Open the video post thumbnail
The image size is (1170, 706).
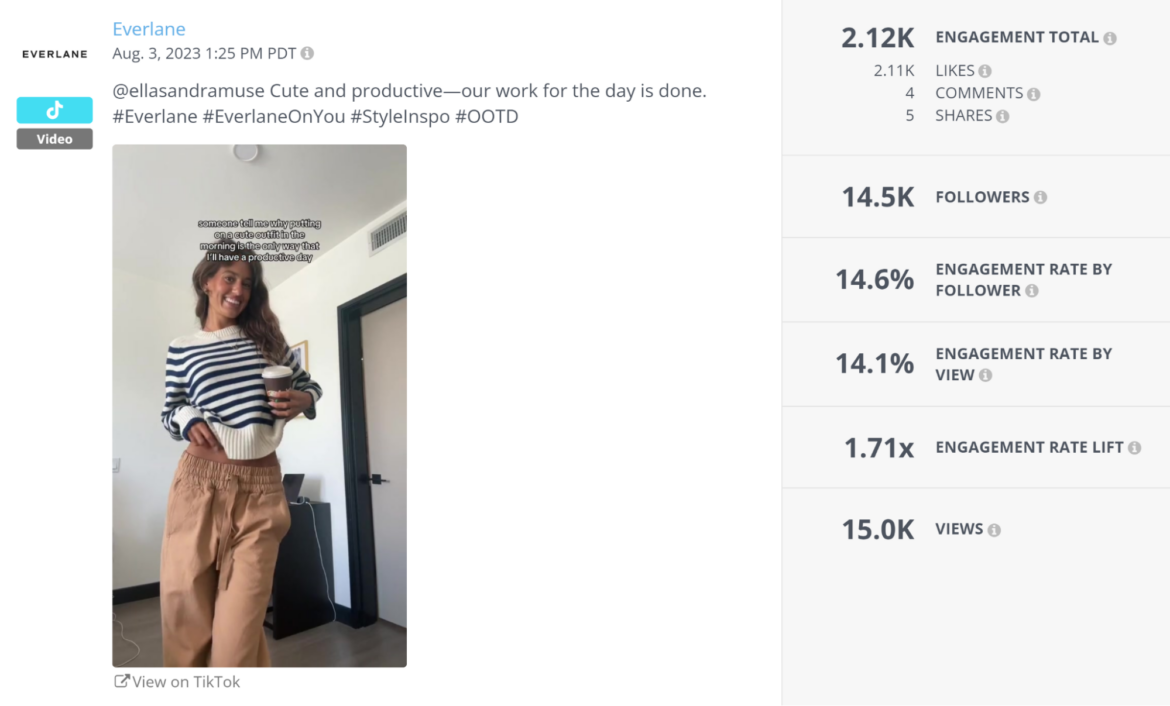[x=259, y=405]
